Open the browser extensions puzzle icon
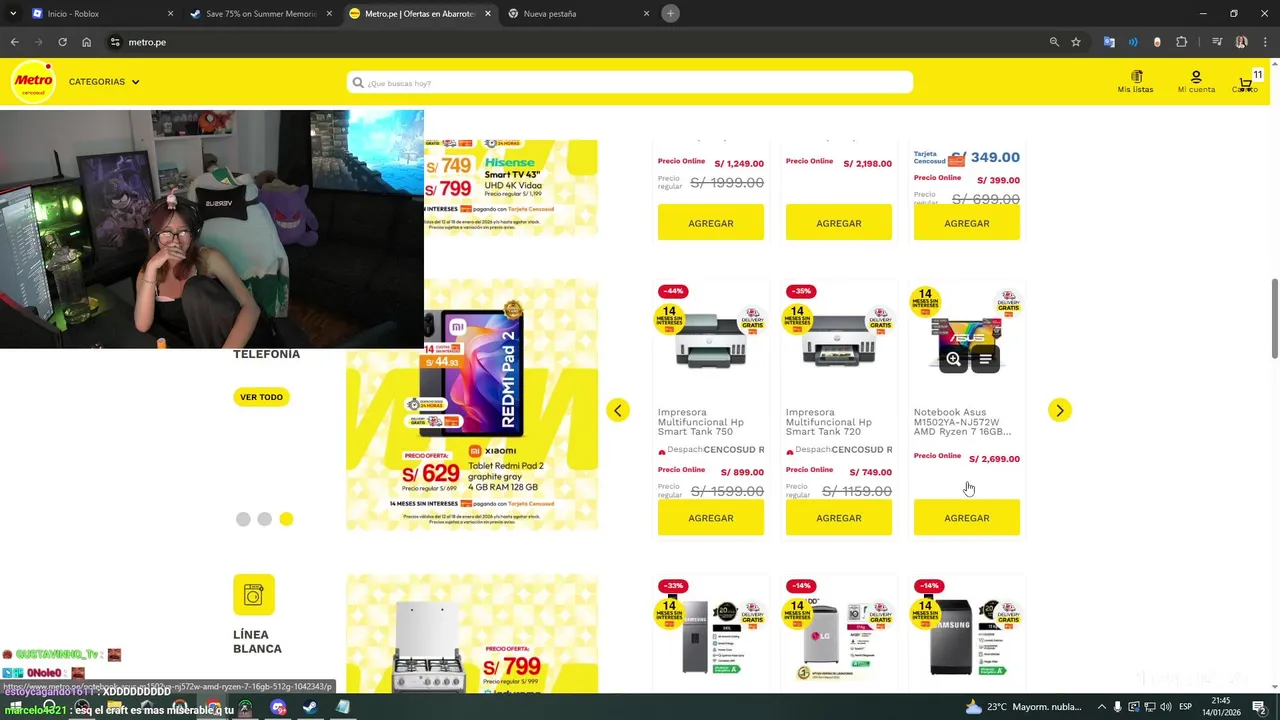The width and height of the screenshot is (1280, 720). (x=1181, y=42)
